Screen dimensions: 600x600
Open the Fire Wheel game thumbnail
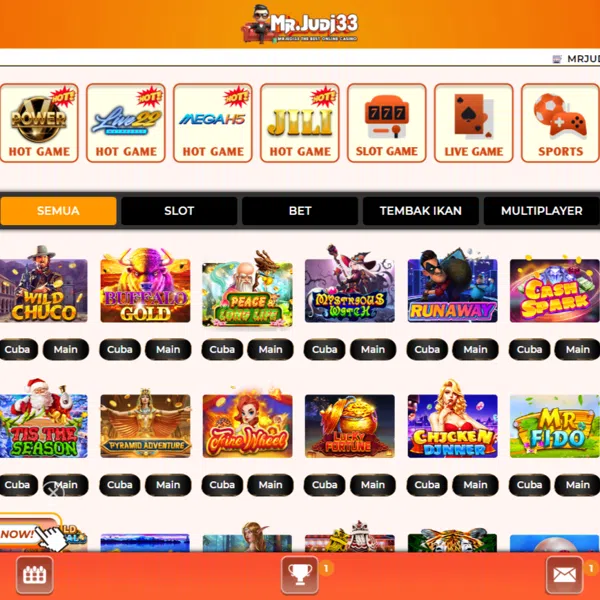[248, 424]
